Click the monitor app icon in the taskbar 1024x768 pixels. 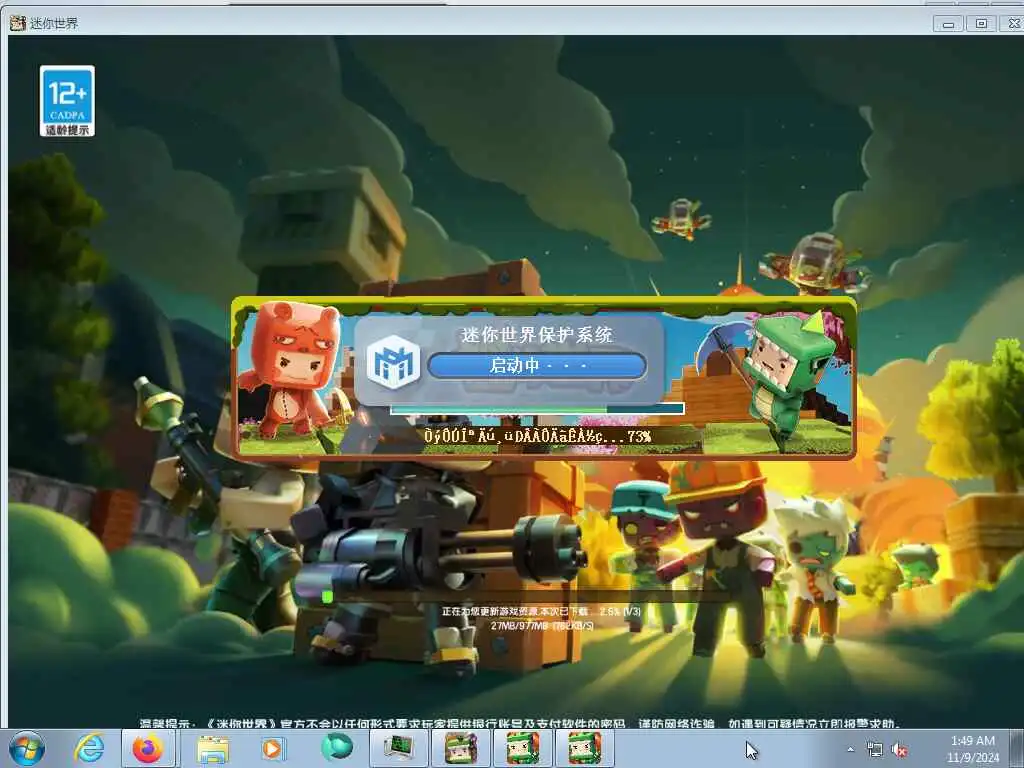[399, 748]
